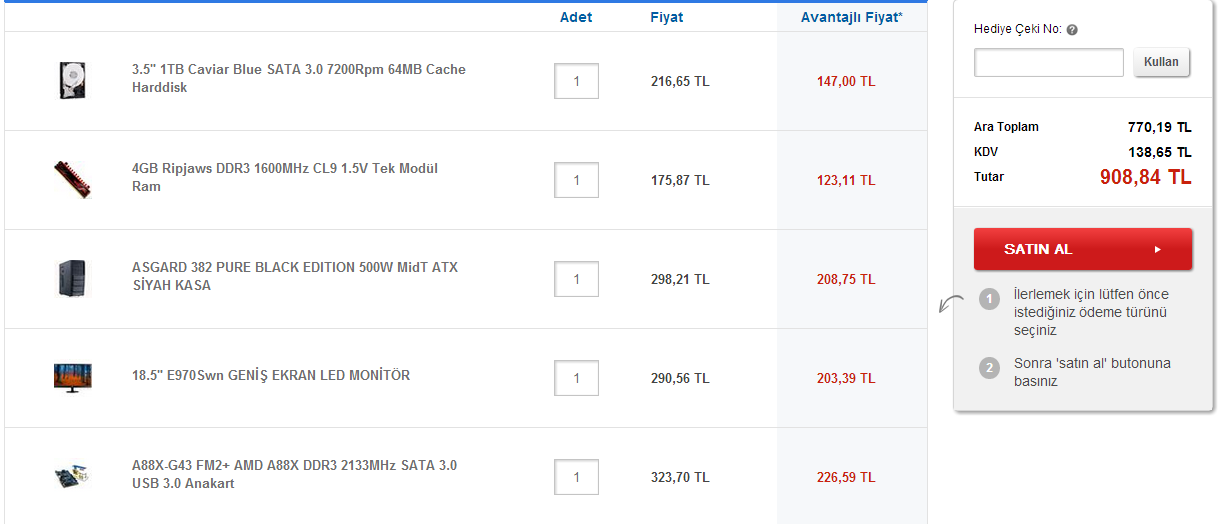
Task: Click the help icon beside Hediye Çeki No
Action: pyautogui.click(x=1072, y=30)
